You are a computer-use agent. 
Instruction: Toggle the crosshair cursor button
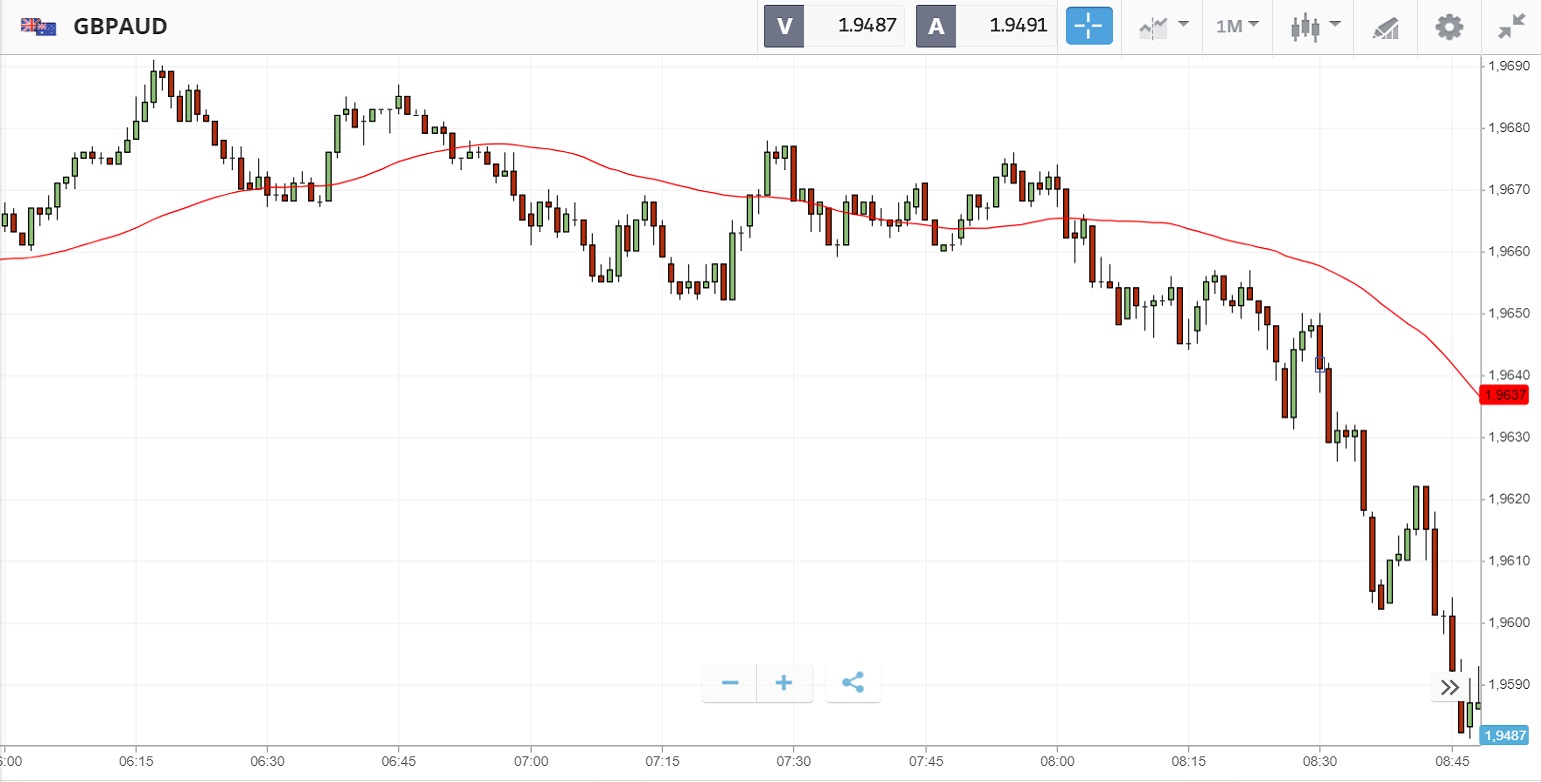pos(1089,26)
